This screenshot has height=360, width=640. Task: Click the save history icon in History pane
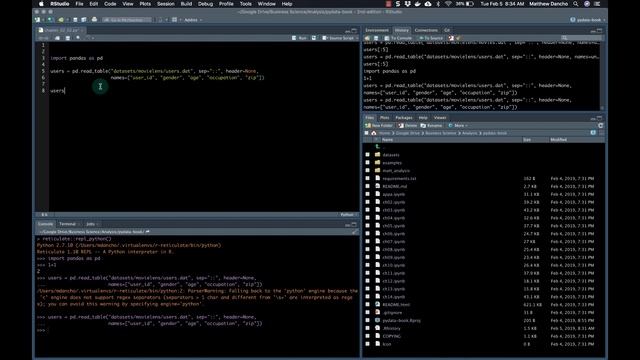376,38
